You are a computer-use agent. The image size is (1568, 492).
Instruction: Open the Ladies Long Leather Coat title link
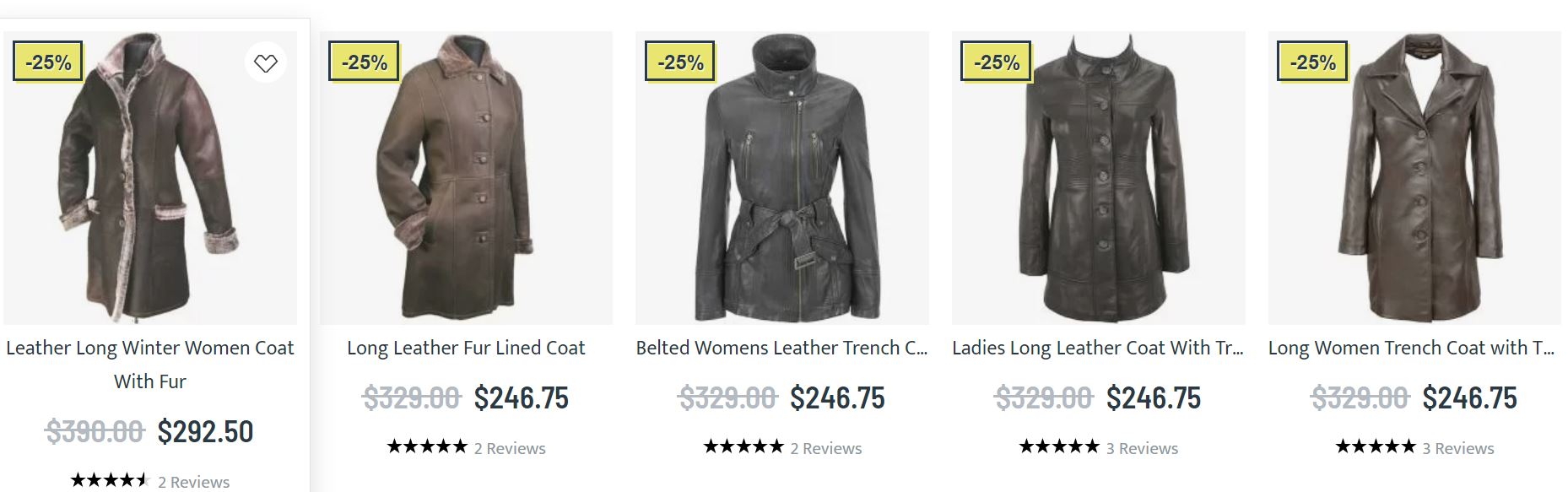(x=1097, y=348)
